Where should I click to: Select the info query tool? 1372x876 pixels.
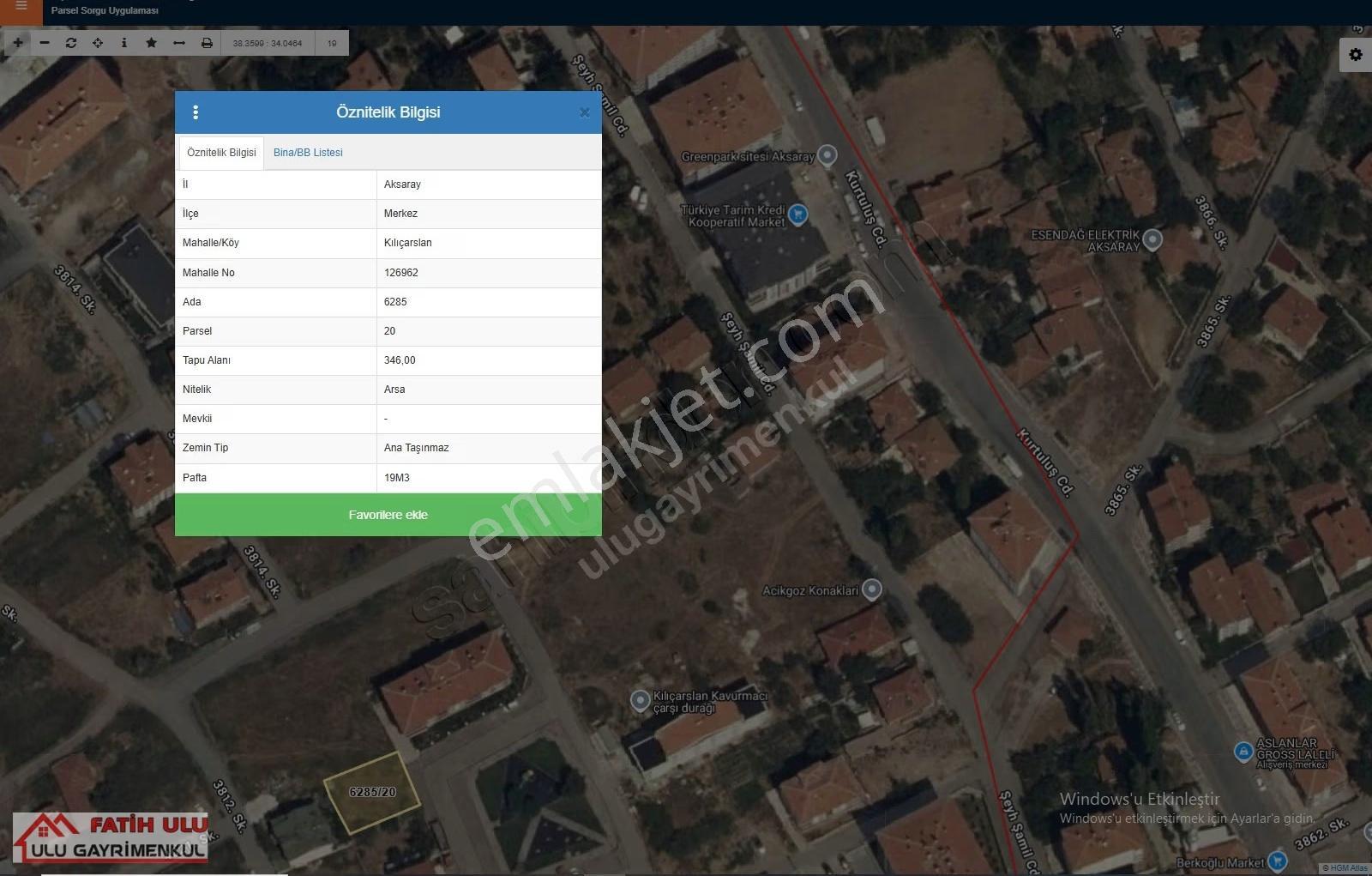124,43
